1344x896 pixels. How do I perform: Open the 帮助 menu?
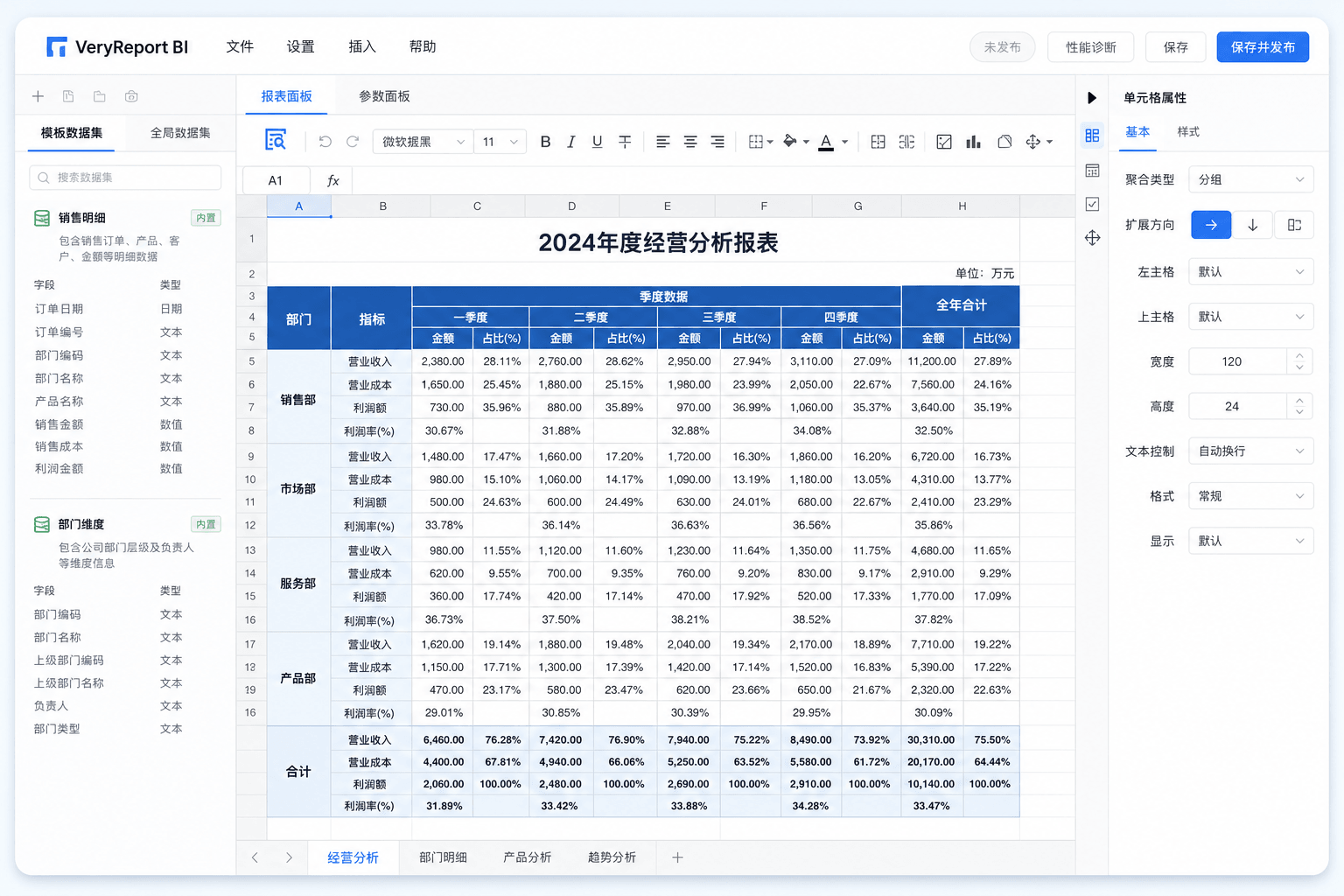(x=423, y=46)
